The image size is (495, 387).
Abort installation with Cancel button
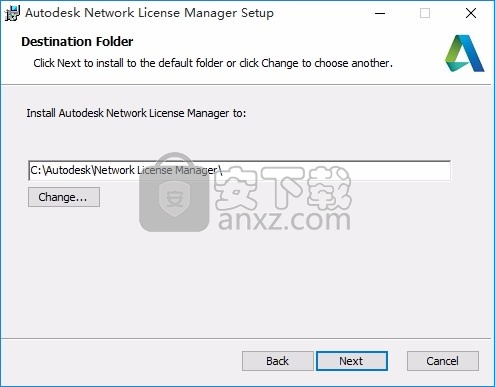[443, 361]
